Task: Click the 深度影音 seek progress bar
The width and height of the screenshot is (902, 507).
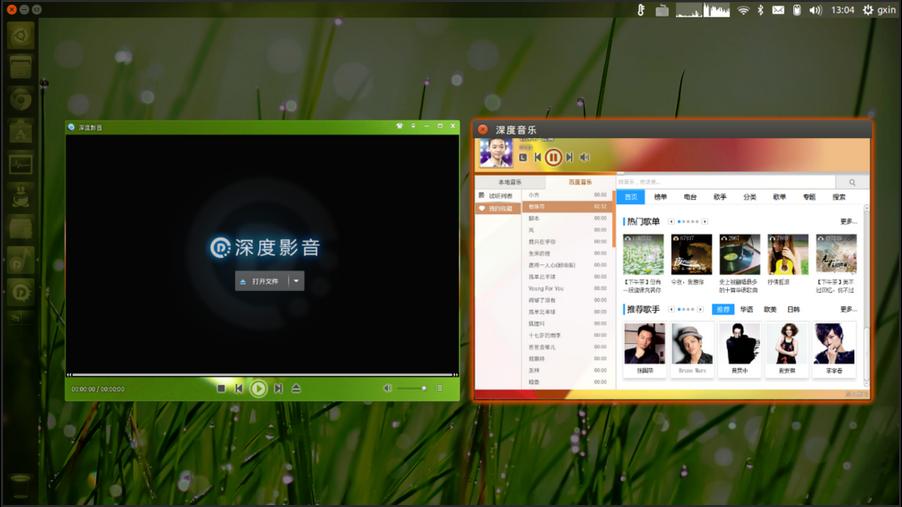Action: pos(262,375)
